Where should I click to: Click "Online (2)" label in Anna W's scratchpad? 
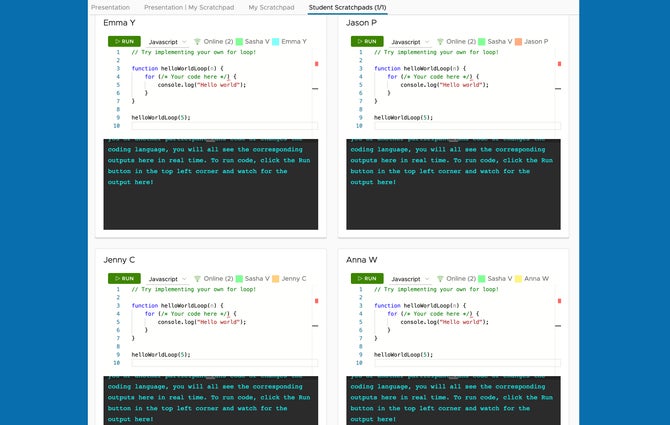coord(461,278)
